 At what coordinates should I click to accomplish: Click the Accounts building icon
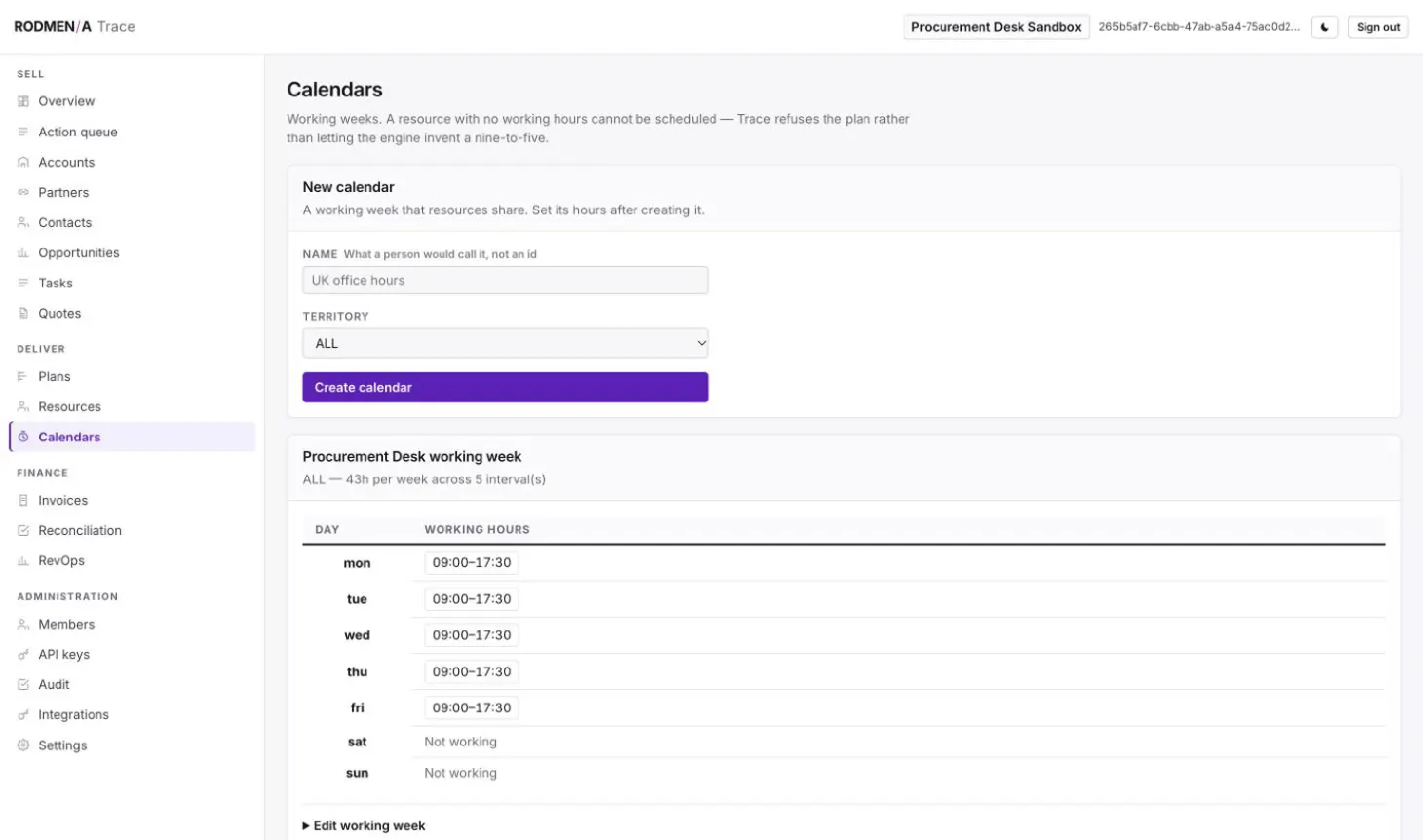(23, 162)
